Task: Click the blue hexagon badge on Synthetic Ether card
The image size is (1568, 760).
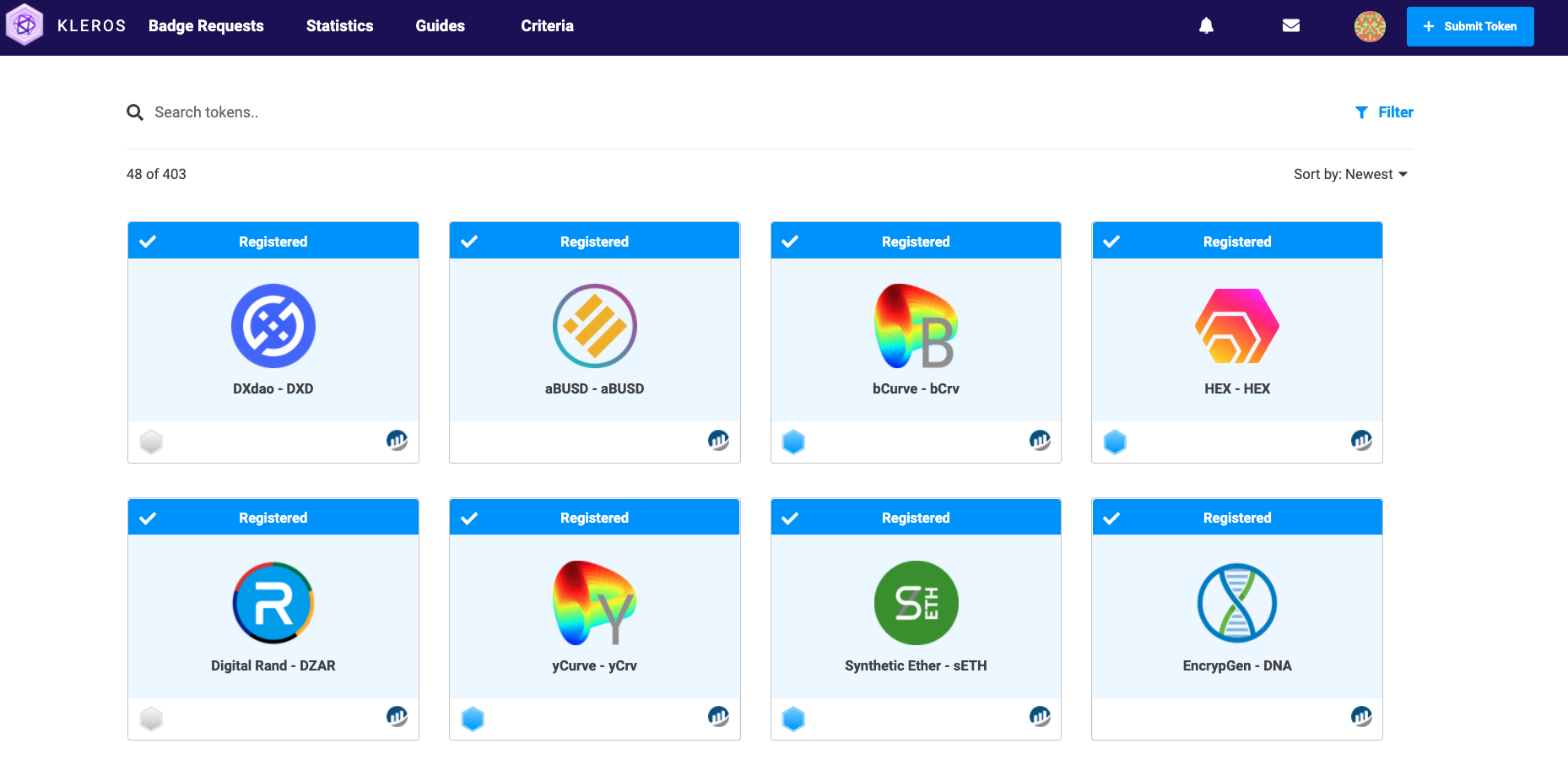Action: pyautogui.click(x=793, y=719)
